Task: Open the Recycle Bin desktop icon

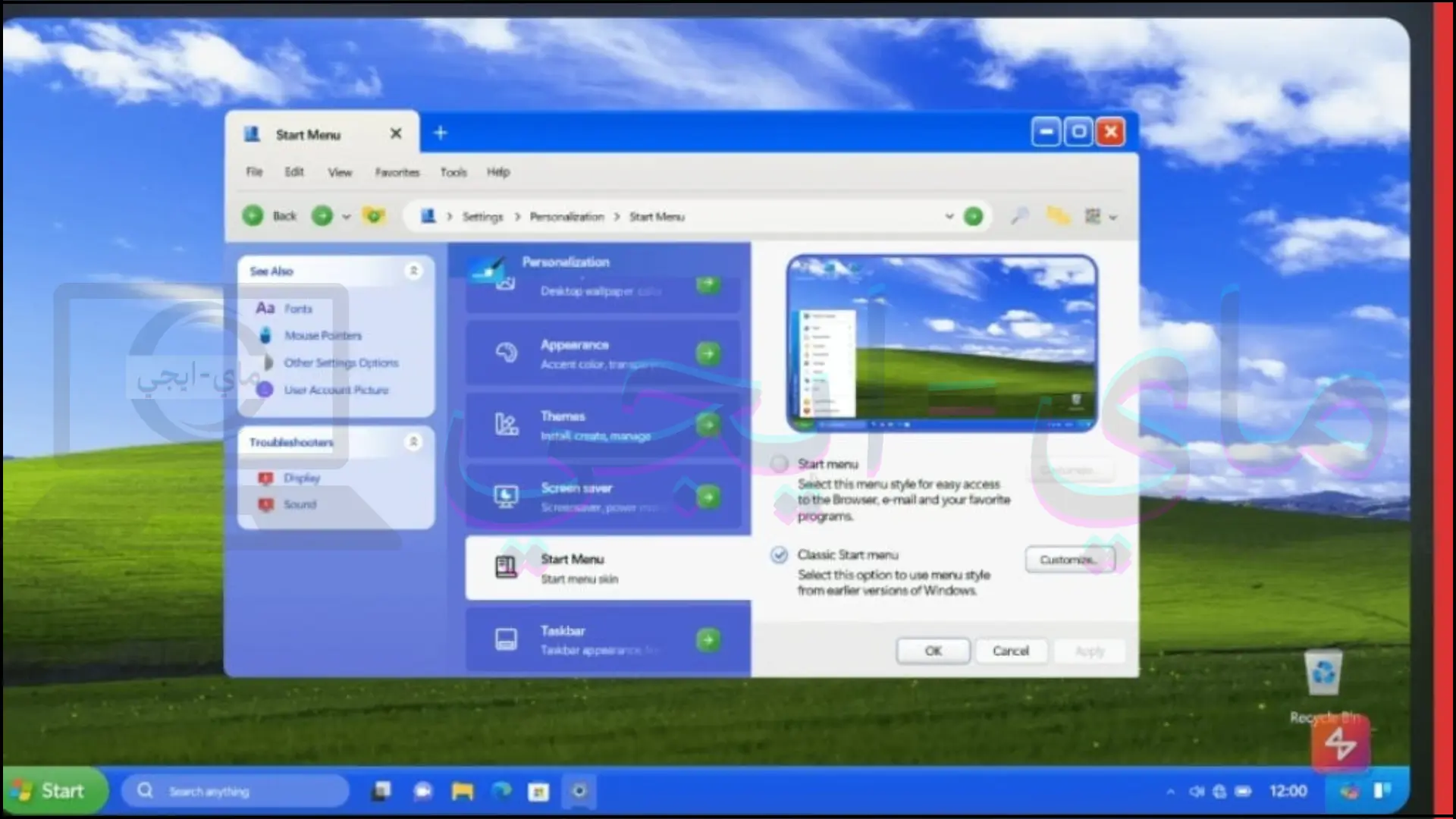Action: click(x=1323, y=686)
